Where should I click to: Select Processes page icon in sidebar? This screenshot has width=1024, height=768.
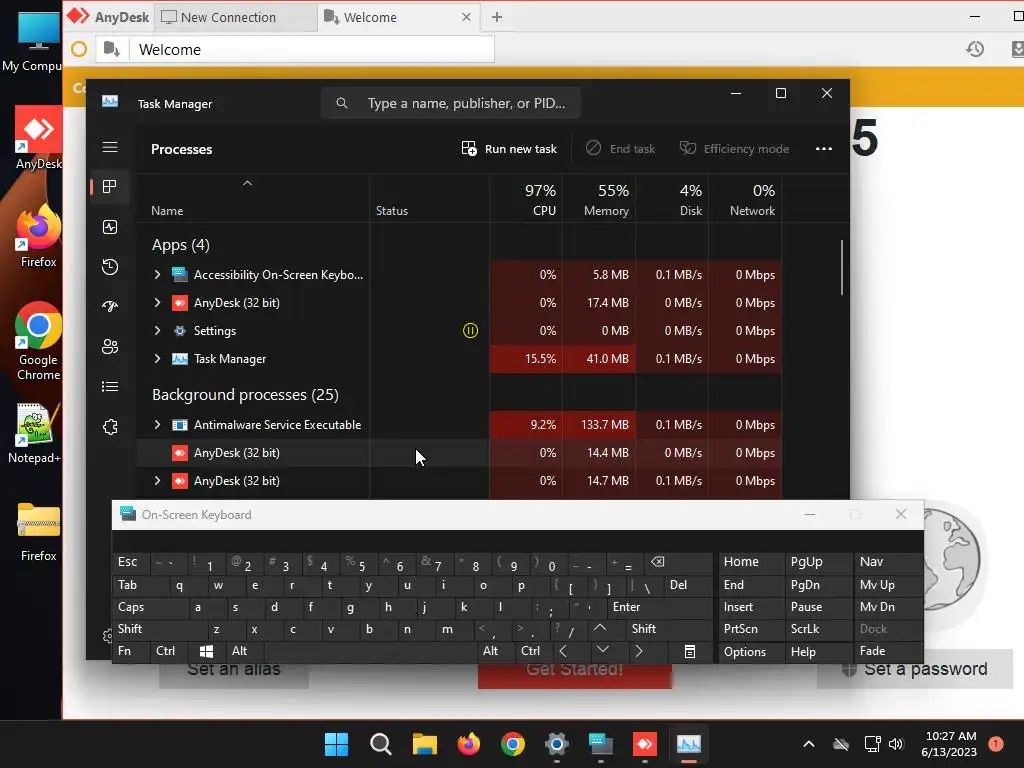pyautogui.click(x=110, y=187)
